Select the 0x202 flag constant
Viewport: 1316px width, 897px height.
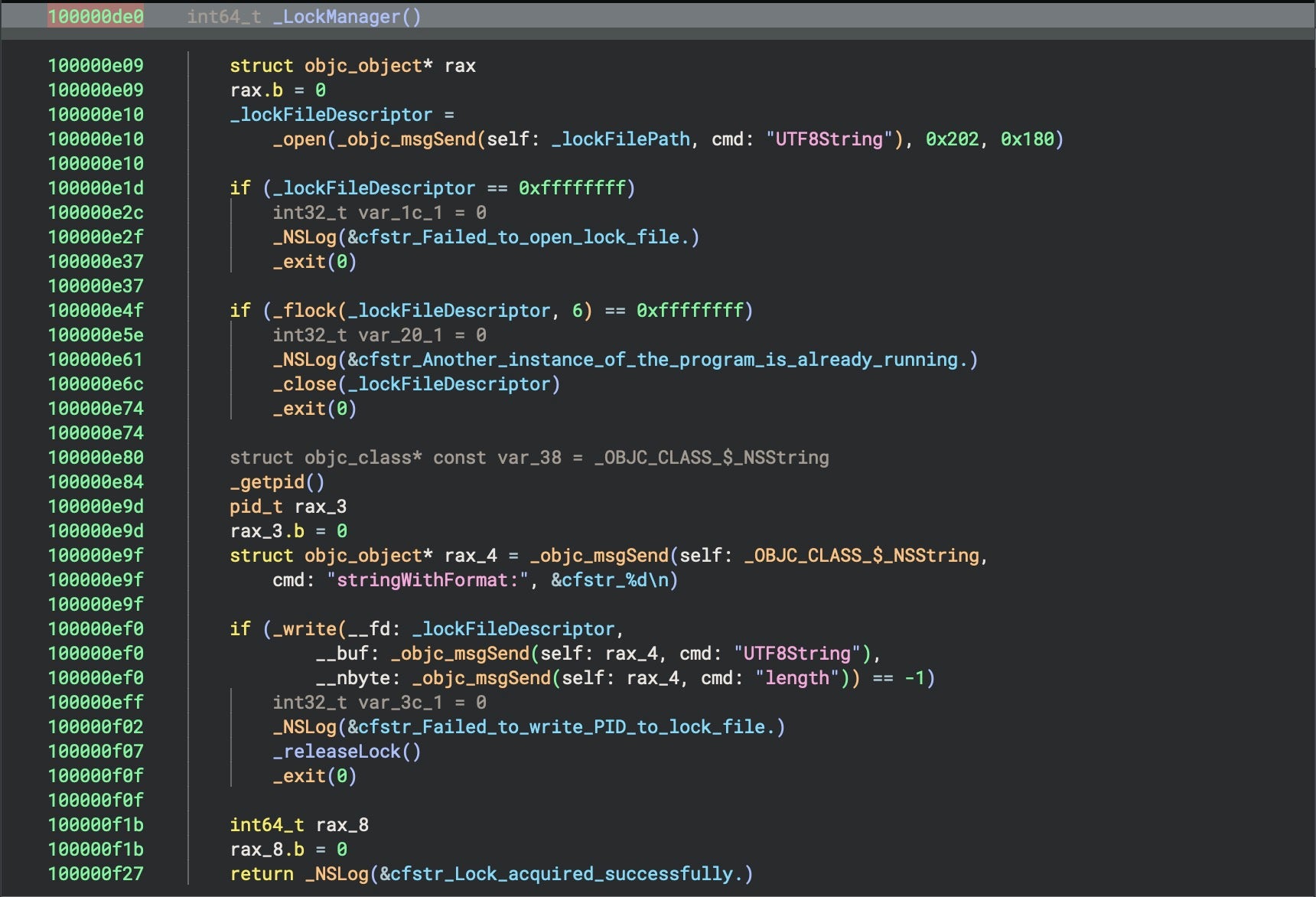(x=952, y=139)
